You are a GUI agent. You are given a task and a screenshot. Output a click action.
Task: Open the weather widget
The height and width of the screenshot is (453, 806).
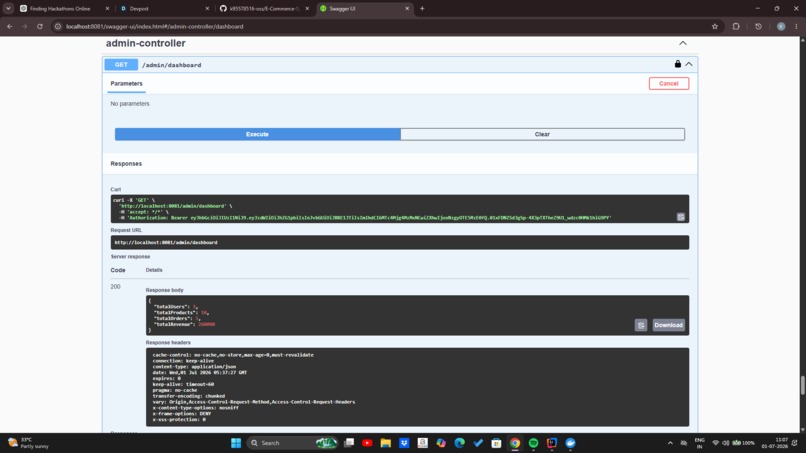tap(28, 443)
